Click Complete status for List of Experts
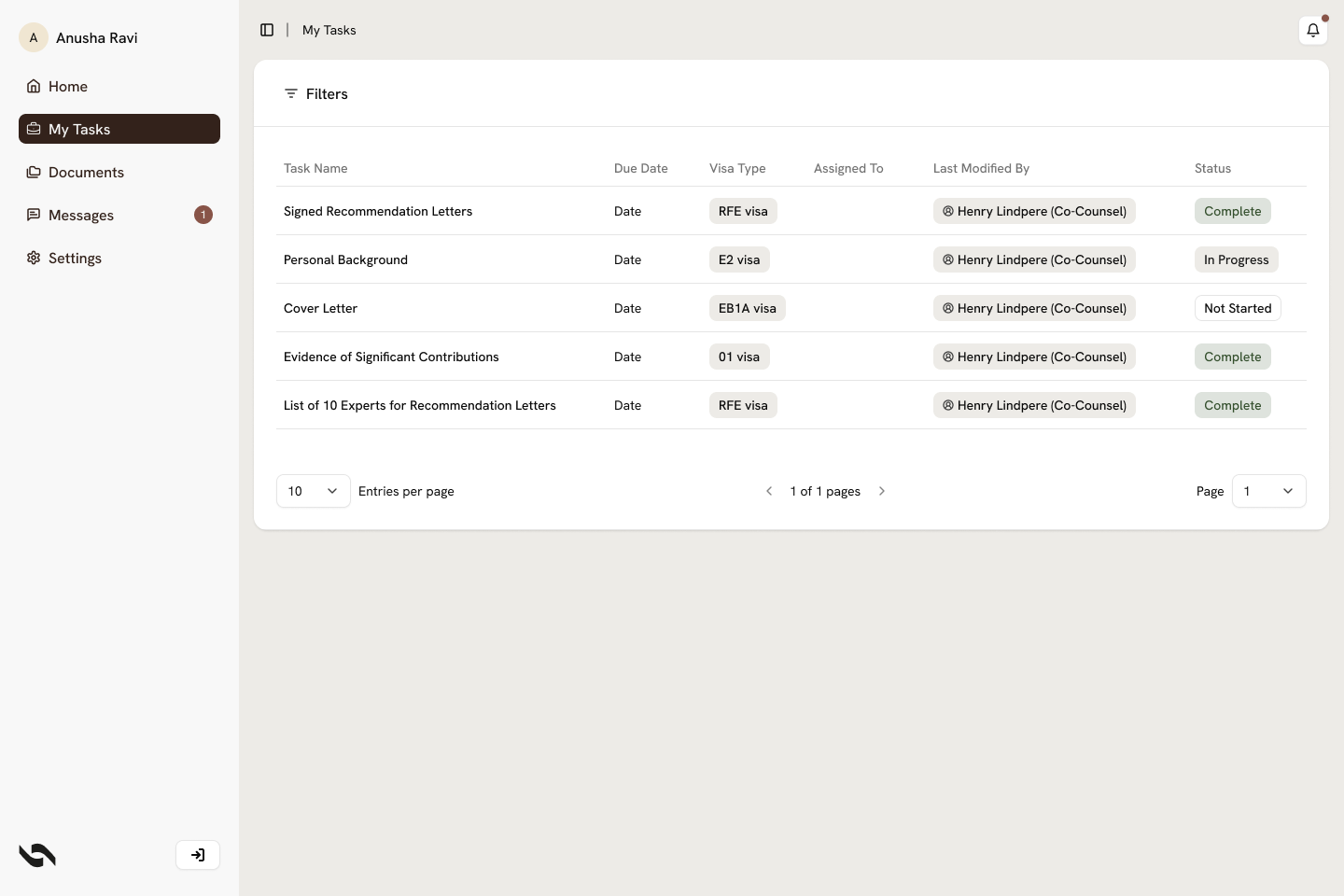This screenshot has width=1344, height=896. click(1233, 405)
